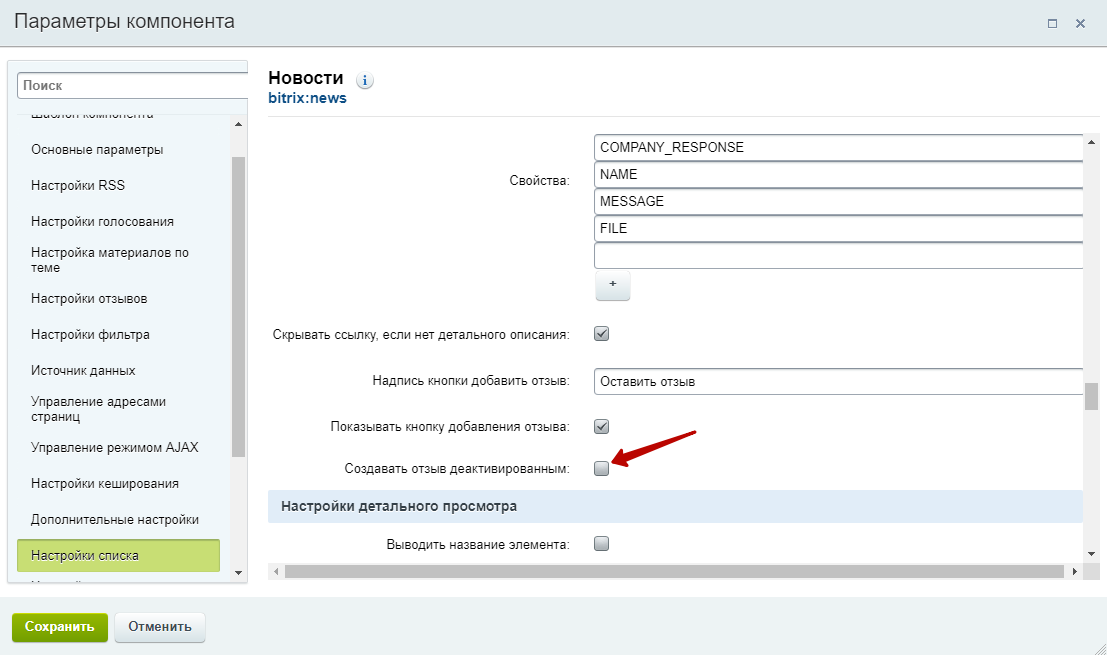This screenshot has width=1107, height=655.
Task: Select Настройки отзывов in sidebar
Action: click(89, 299)
